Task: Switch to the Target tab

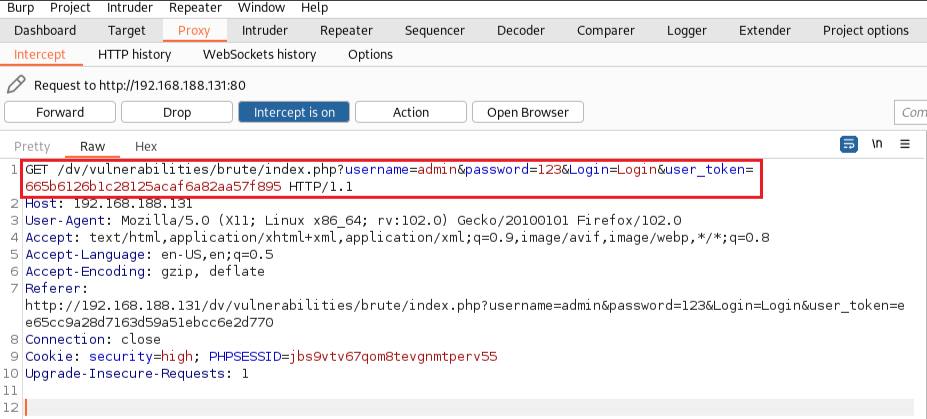Action: pos(127,31)
